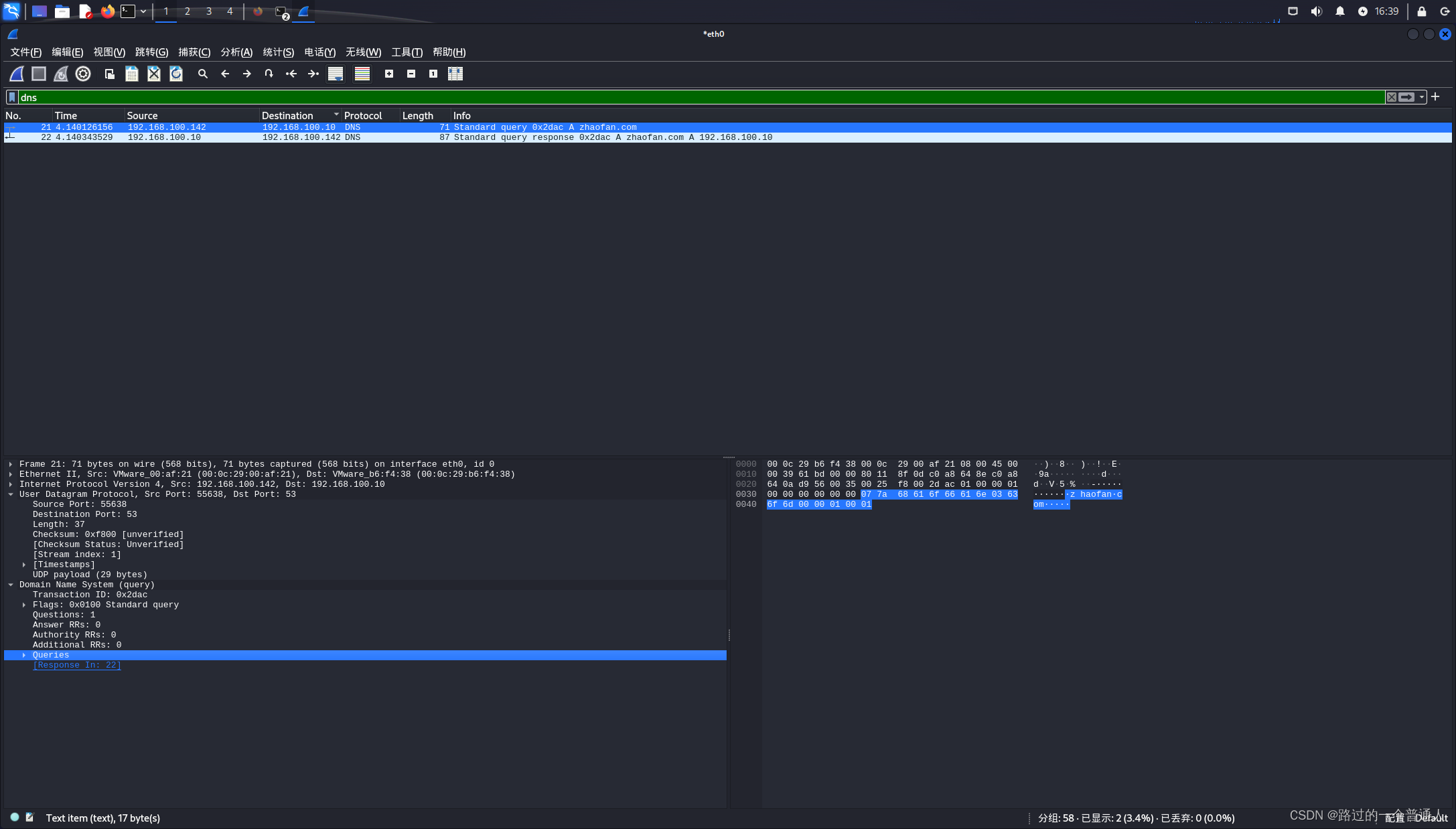
Task: Toggle auto-scroll during live capture
Action: 336,74
